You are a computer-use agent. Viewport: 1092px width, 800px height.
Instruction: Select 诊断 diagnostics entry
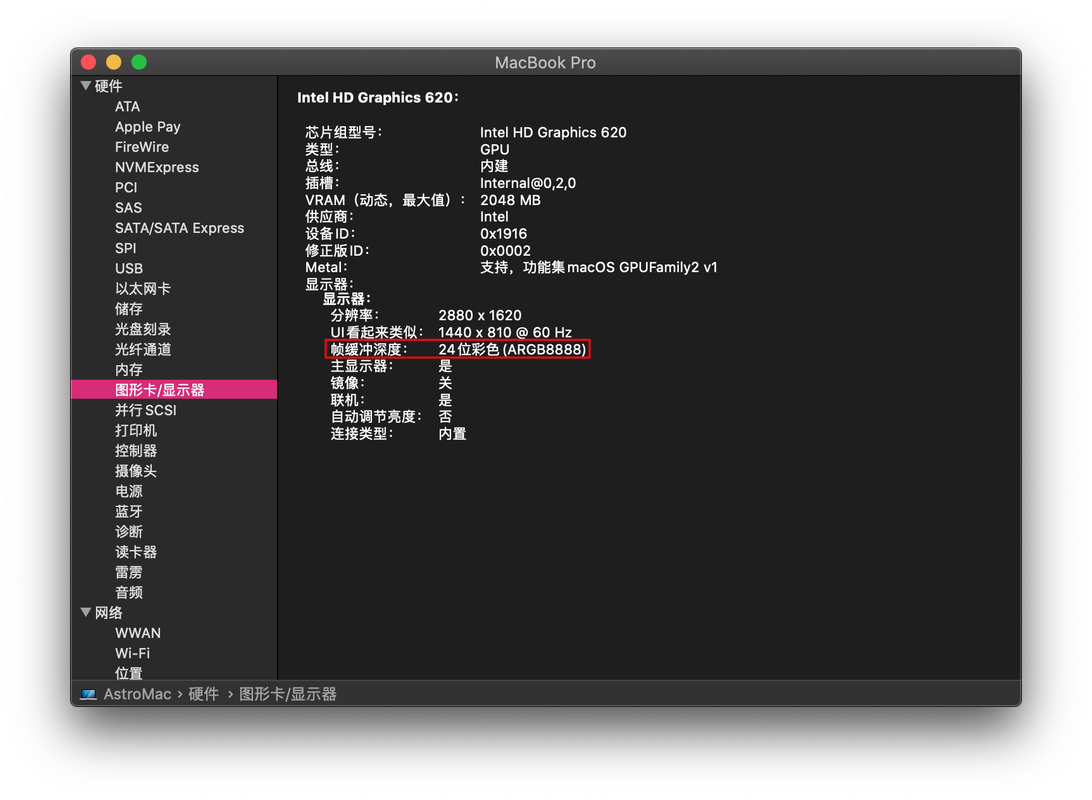pyautogui.click(x=129, y=531)
